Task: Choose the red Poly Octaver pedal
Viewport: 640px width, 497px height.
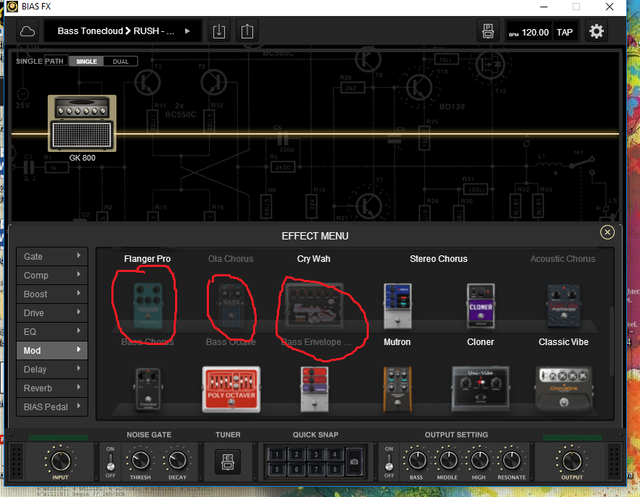Action: [x=231, y=389]
